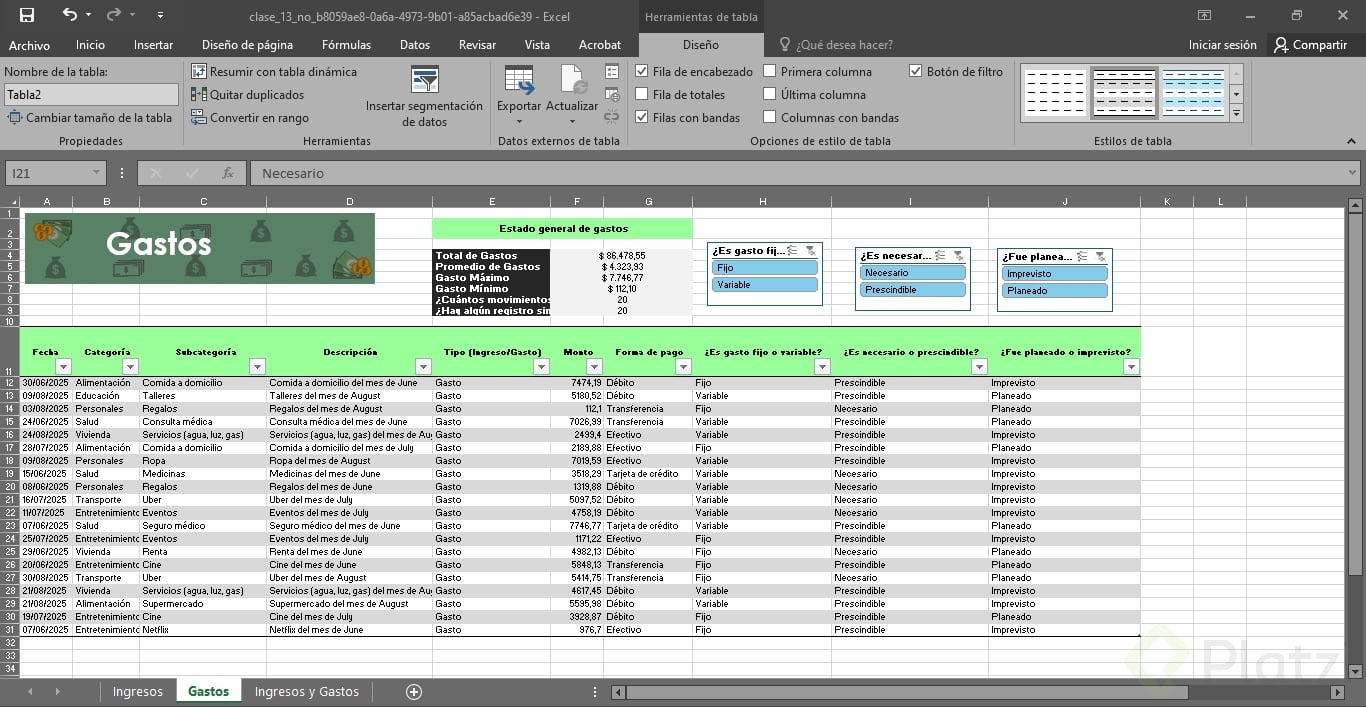This screenshot has height=707, width=1366.
Task: Add a new sheet with plus icon
Action: click(x=413, y=692)
